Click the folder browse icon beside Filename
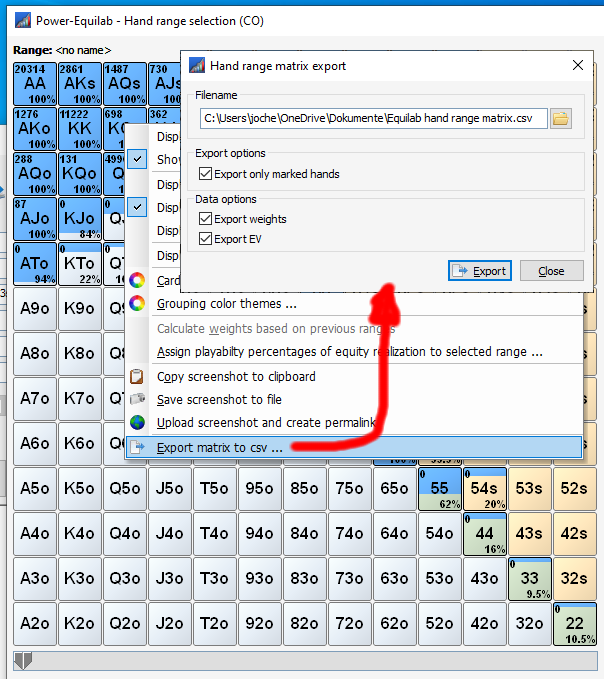Image resolution: width=604 pixels, height=679 pixels. (561, 118)
